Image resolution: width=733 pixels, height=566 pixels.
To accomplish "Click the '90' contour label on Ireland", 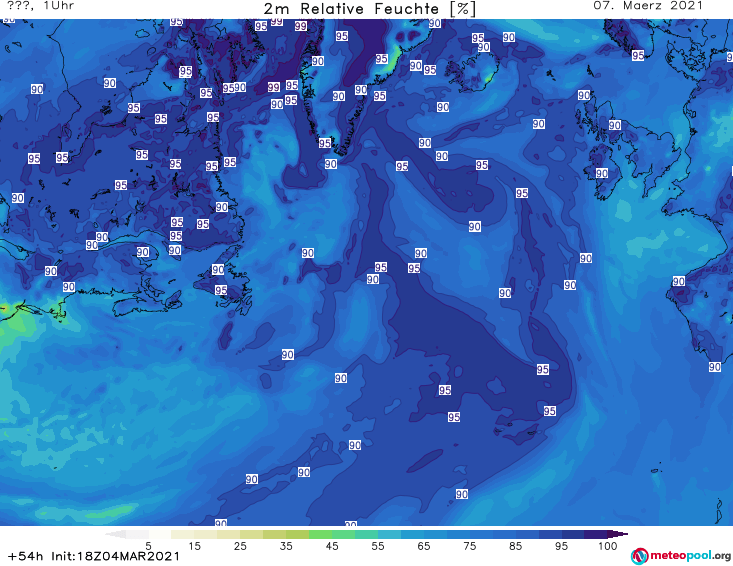I will pos(602,173).
